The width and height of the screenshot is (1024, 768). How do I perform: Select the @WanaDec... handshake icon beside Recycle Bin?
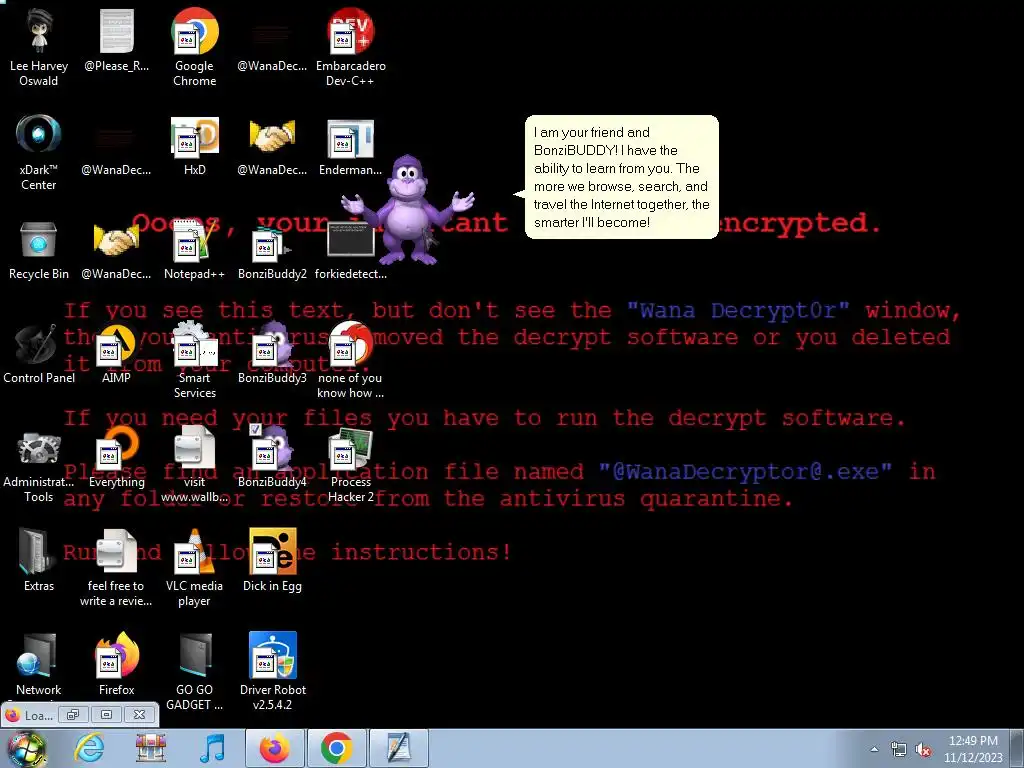coord(116,249)
